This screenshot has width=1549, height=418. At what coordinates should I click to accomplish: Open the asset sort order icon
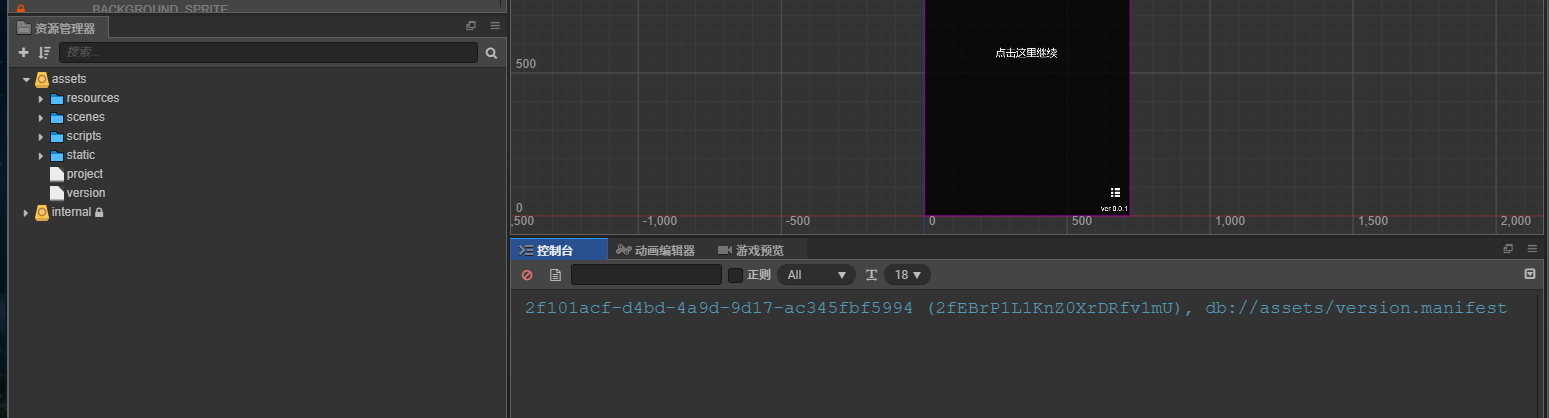pos(44,52)
